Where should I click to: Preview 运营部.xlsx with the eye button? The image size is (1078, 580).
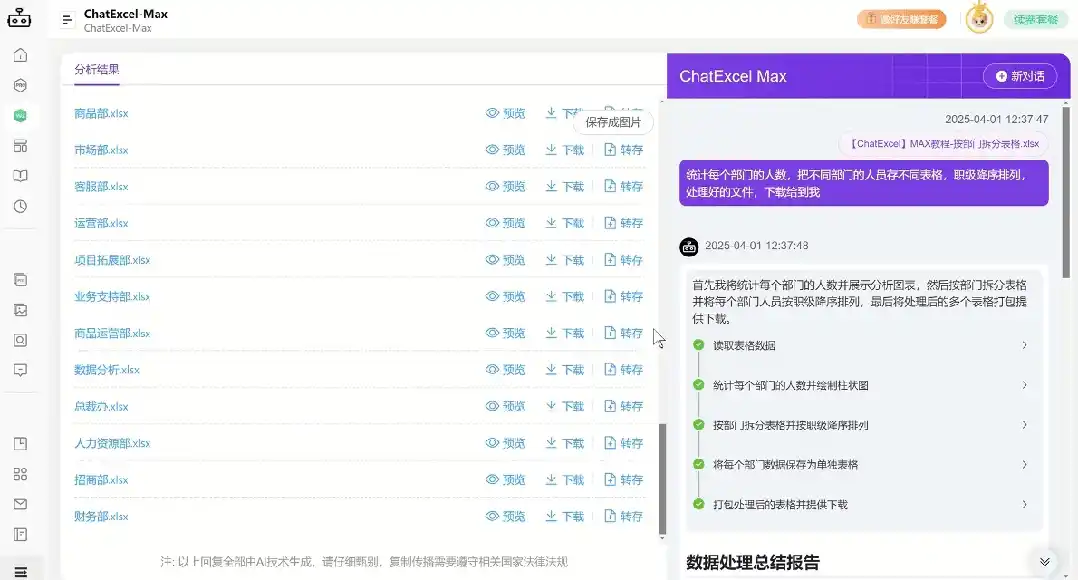tap(505, 223)
